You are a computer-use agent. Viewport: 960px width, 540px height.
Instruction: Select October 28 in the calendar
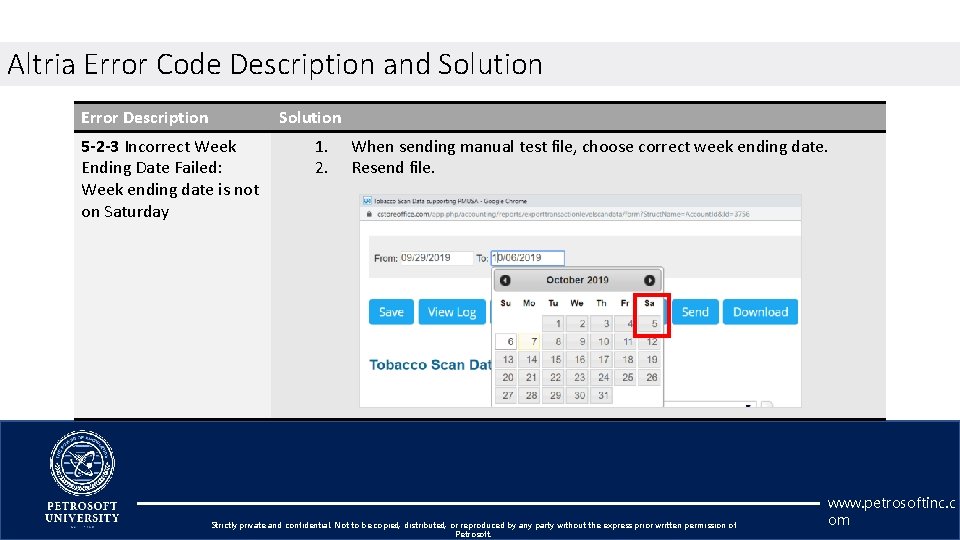click(x=530, y=396)
